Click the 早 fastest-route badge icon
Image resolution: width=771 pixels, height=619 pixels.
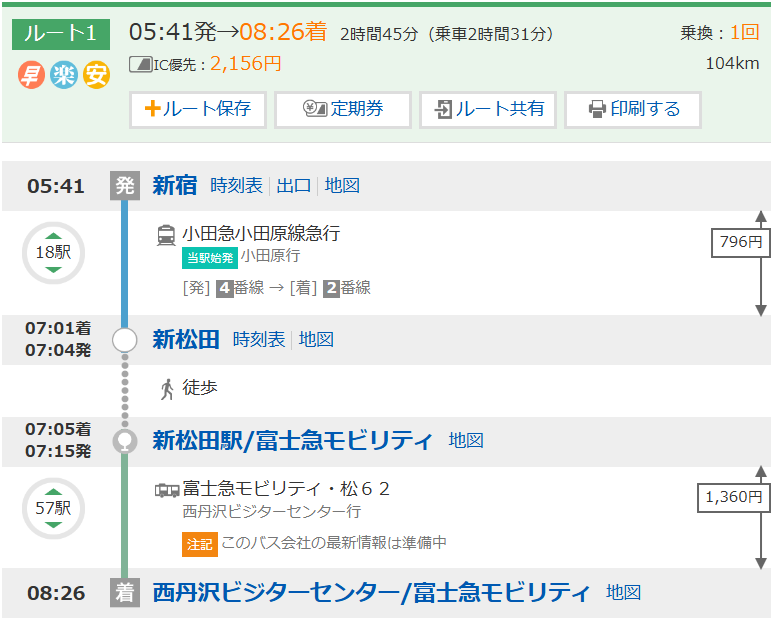pyautogui.click(x=31, y=75)
